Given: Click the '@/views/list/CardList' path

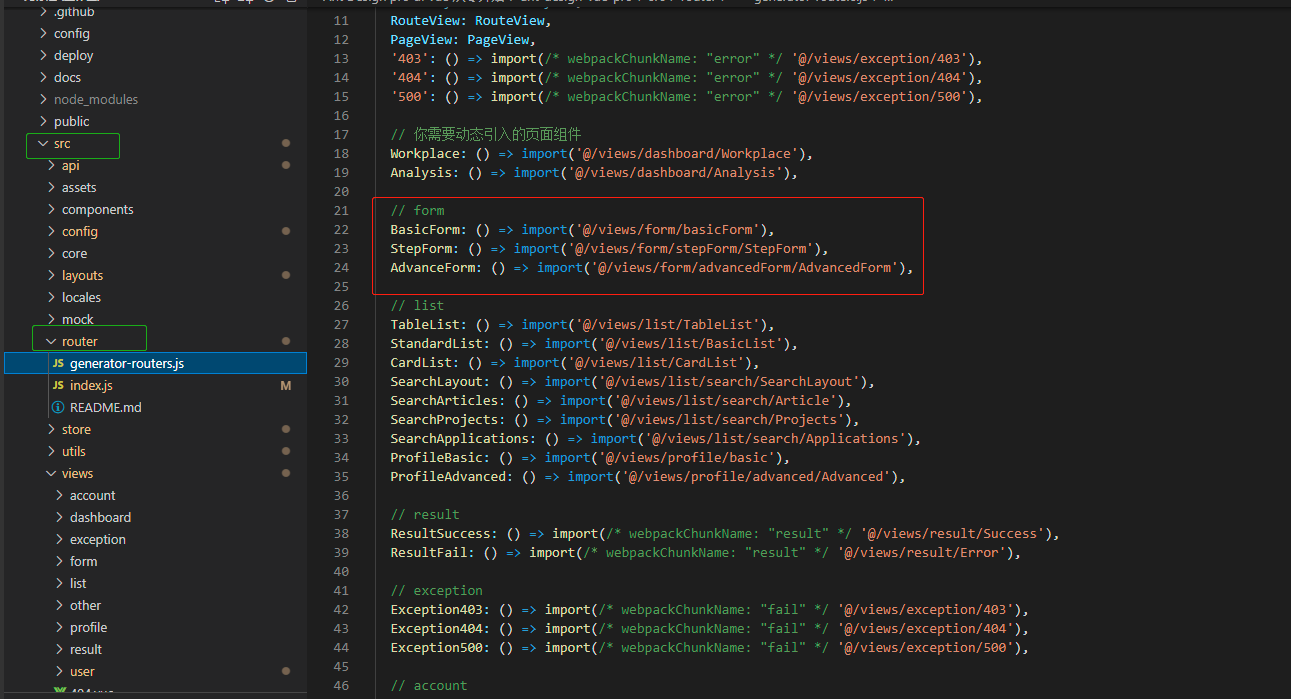Looking at the screenshot, I should point(656,362).
